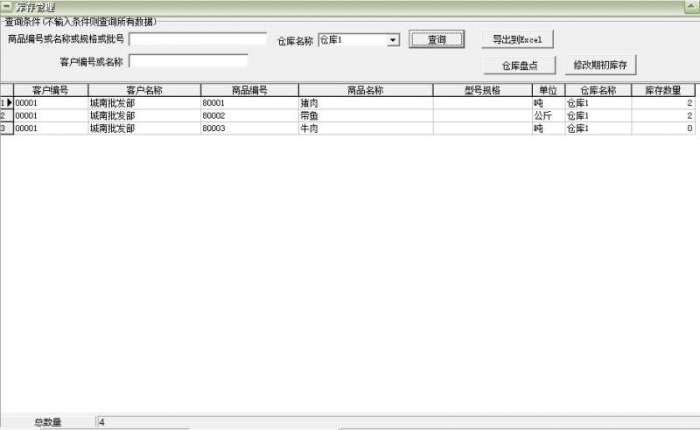Open the 仓库名称 dropdown arrow

click(x=392, y=40)
